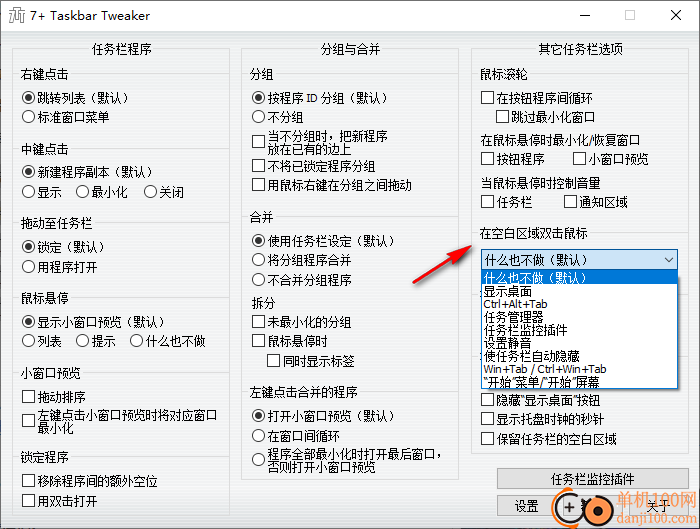Toggle 用鼠标右键在分组之间拖动 checkbox

[x=258, y=185]
